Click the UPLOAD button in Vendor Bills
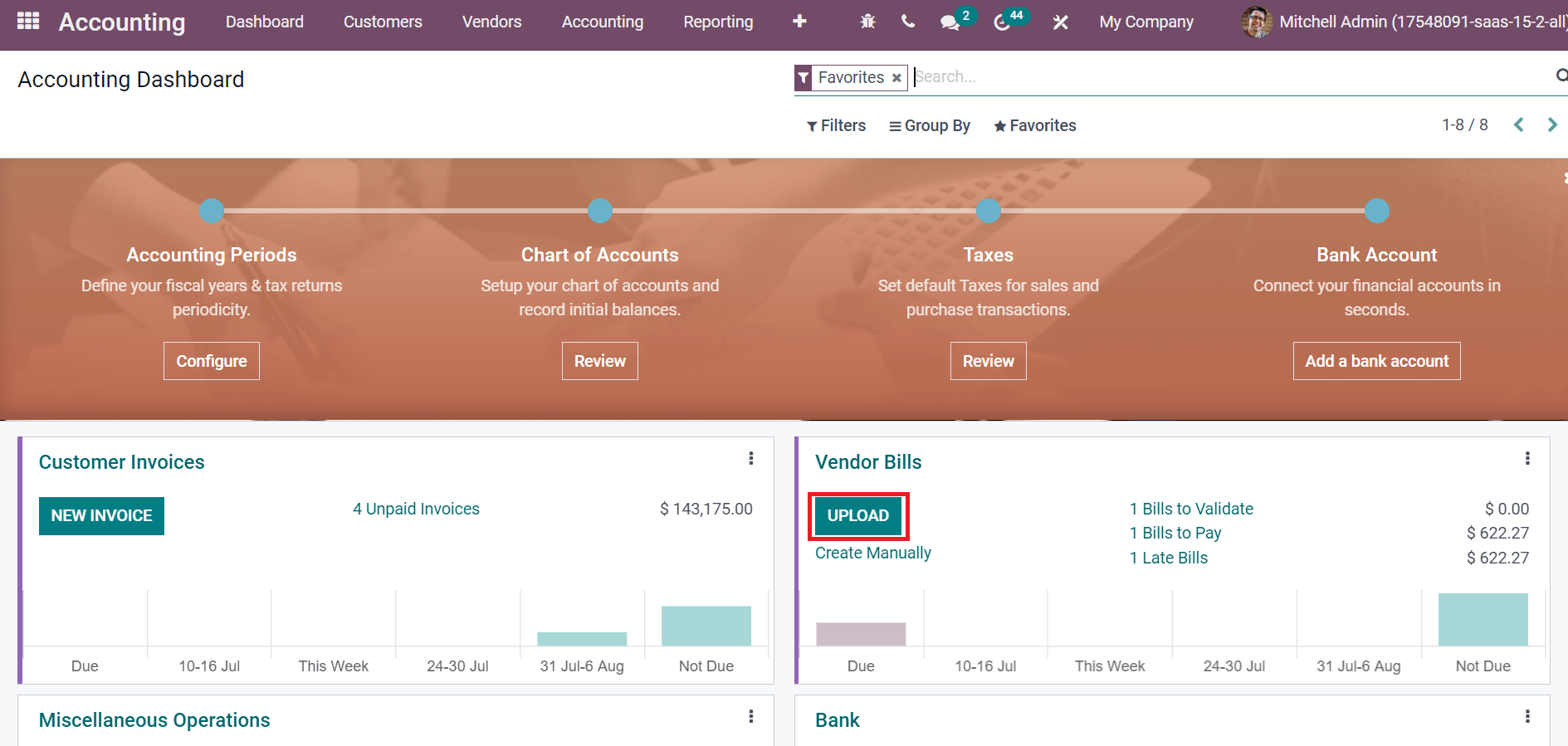This screenshot has width=1568, height=746. (x=858, y=515)
